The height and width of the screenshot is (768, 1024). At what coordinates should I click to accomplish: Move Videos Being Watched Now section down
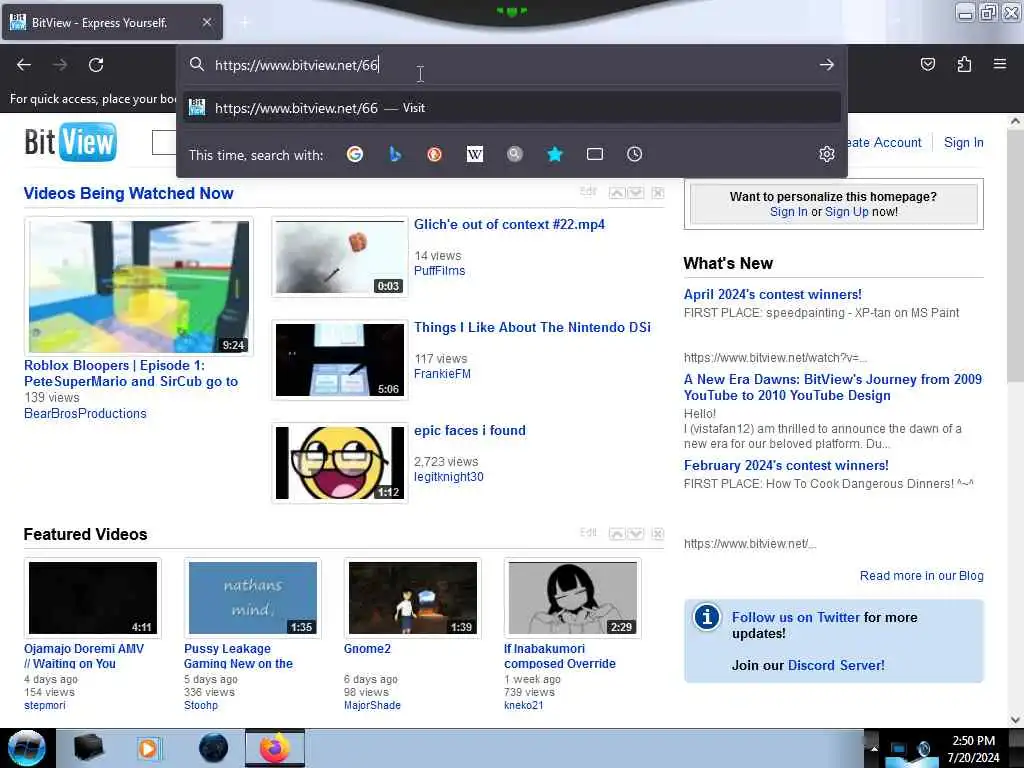[x=635, y=193]
